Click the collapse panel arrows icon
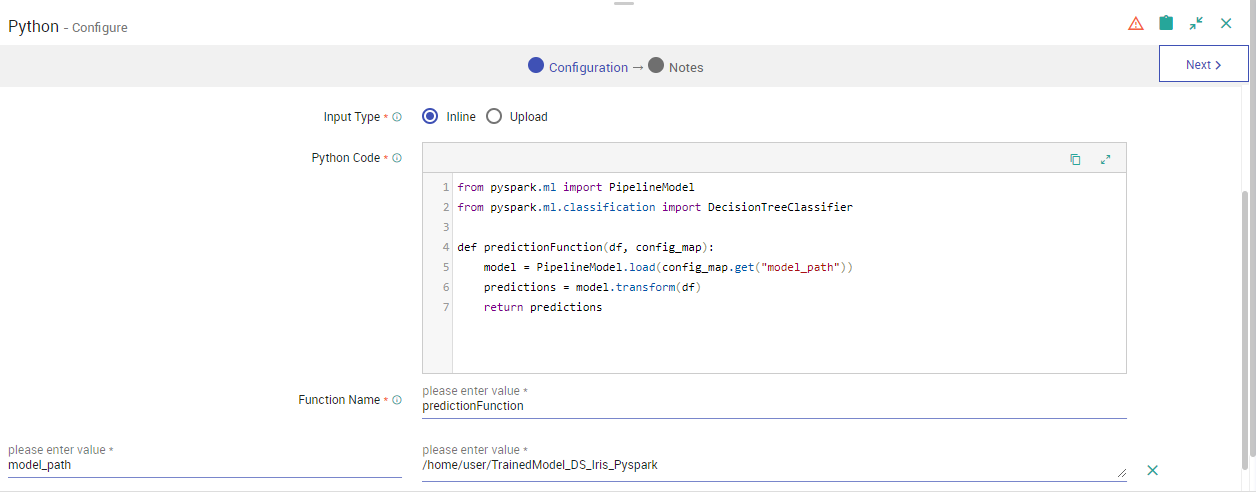1256x492 pixels. pos(1196,23)
